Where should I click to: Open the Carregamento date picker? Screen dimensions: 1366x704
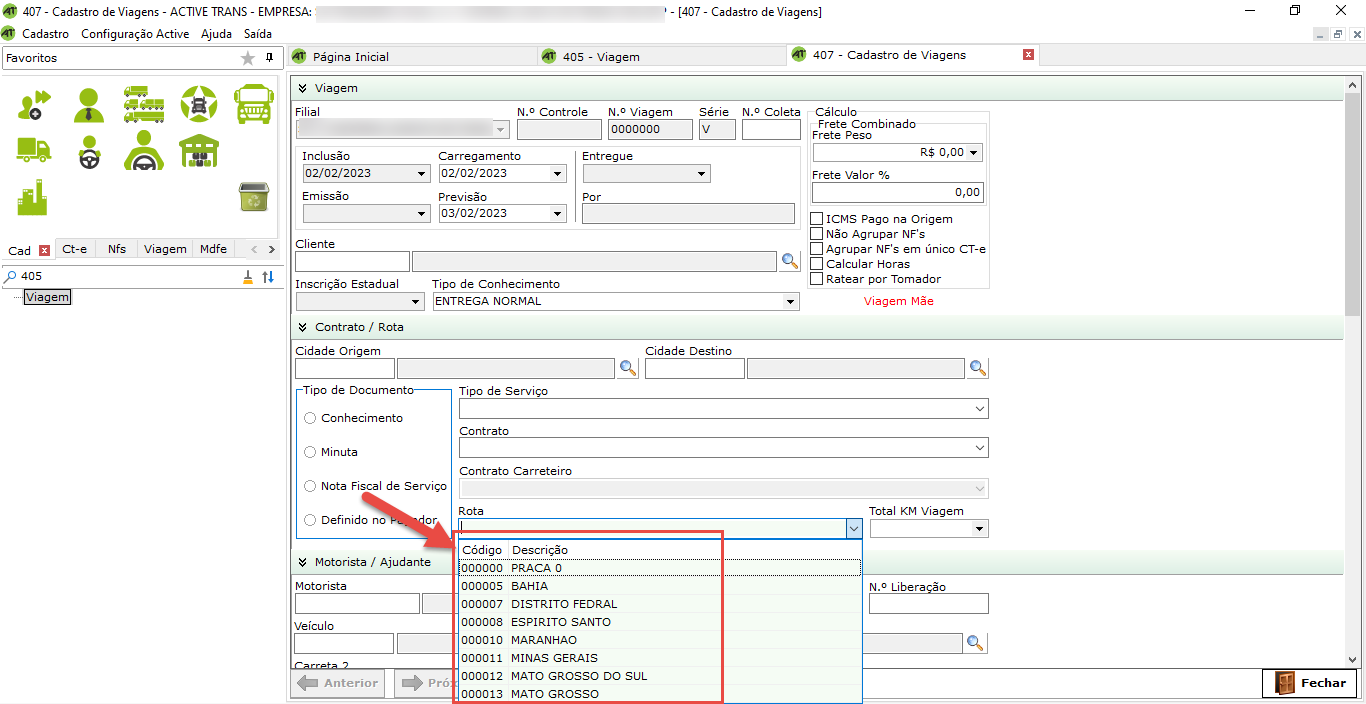pyautogui.click(x=558, y=173)
